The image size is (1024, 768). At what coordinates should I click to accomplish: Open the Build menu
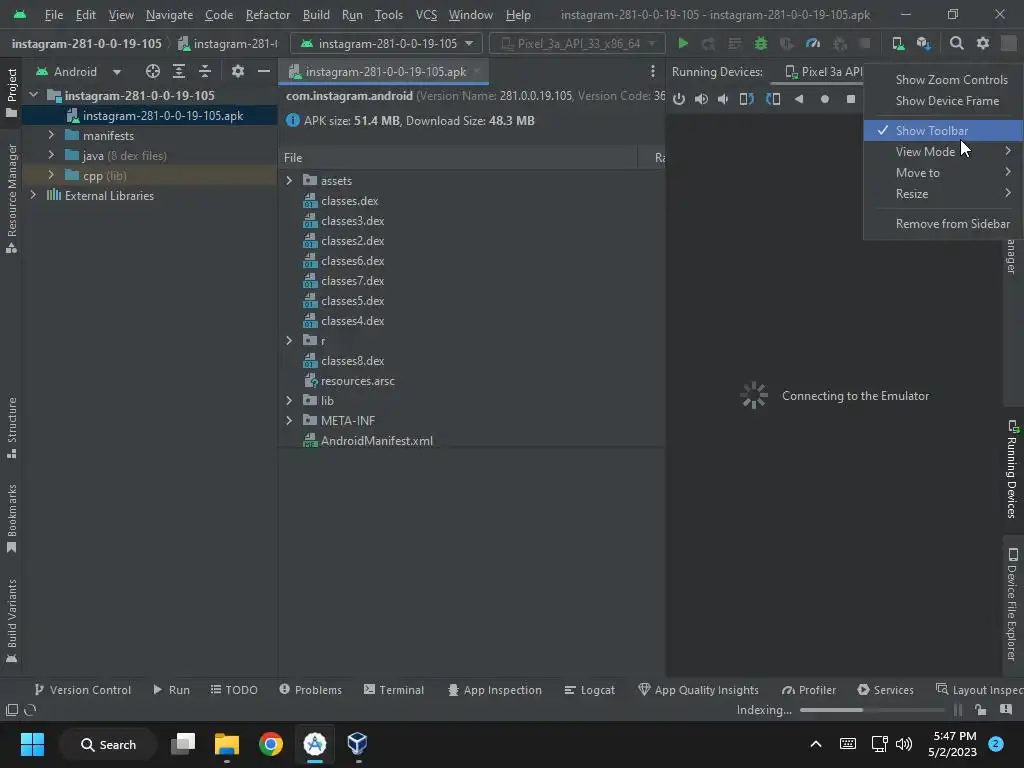pyautogui.click(x=316, y=14)
